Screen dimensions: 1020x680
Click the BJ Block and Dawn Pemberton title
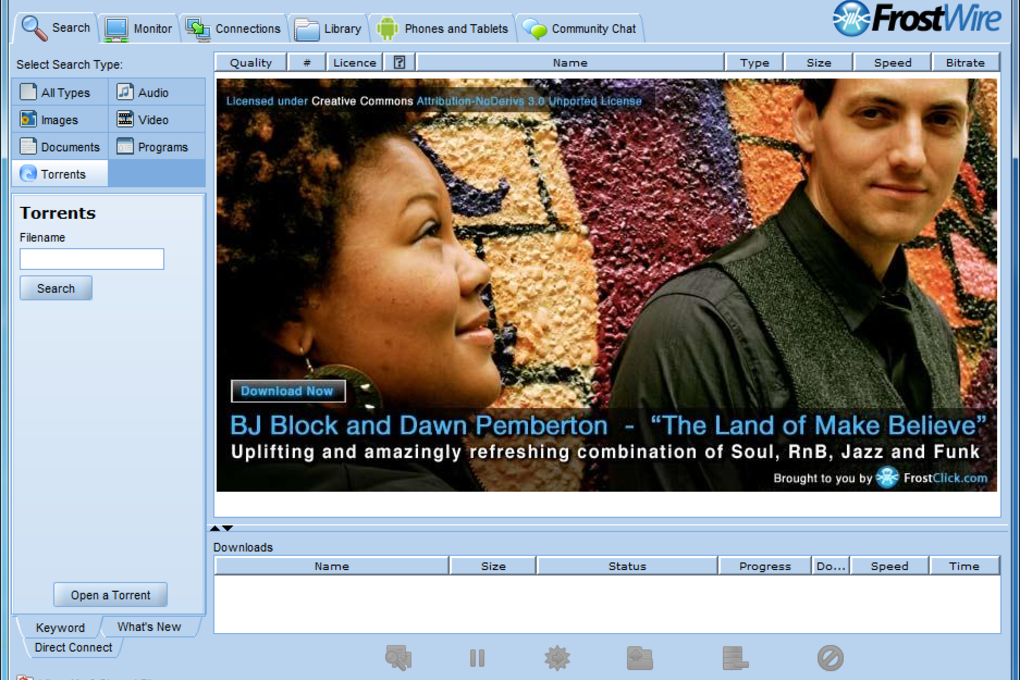(419, 426)
